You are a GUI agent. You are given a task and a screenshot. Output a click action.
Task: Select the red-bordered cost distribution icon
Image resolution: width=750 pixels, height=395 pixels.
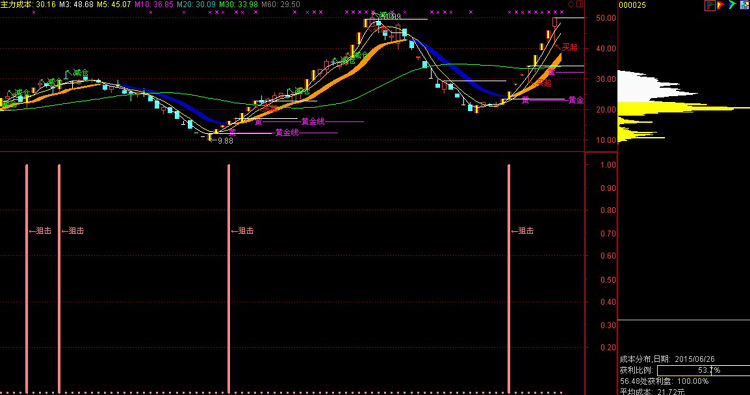coord(710,5)
